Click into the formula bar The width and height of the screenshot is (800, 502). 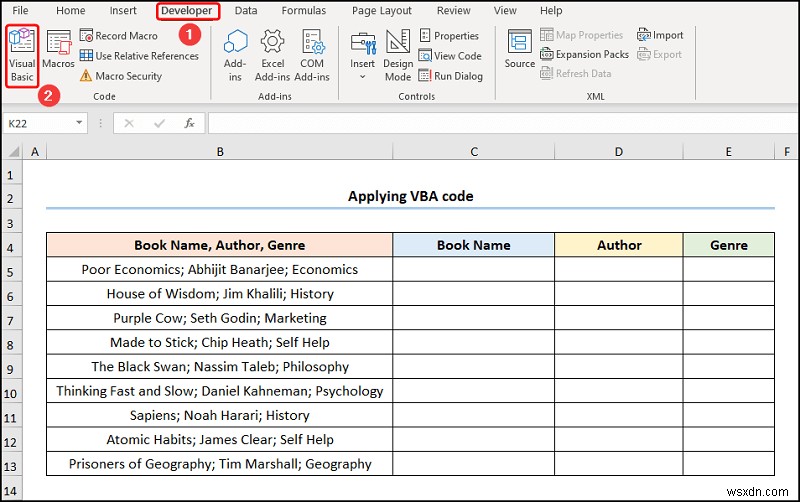tap(503, 123)
